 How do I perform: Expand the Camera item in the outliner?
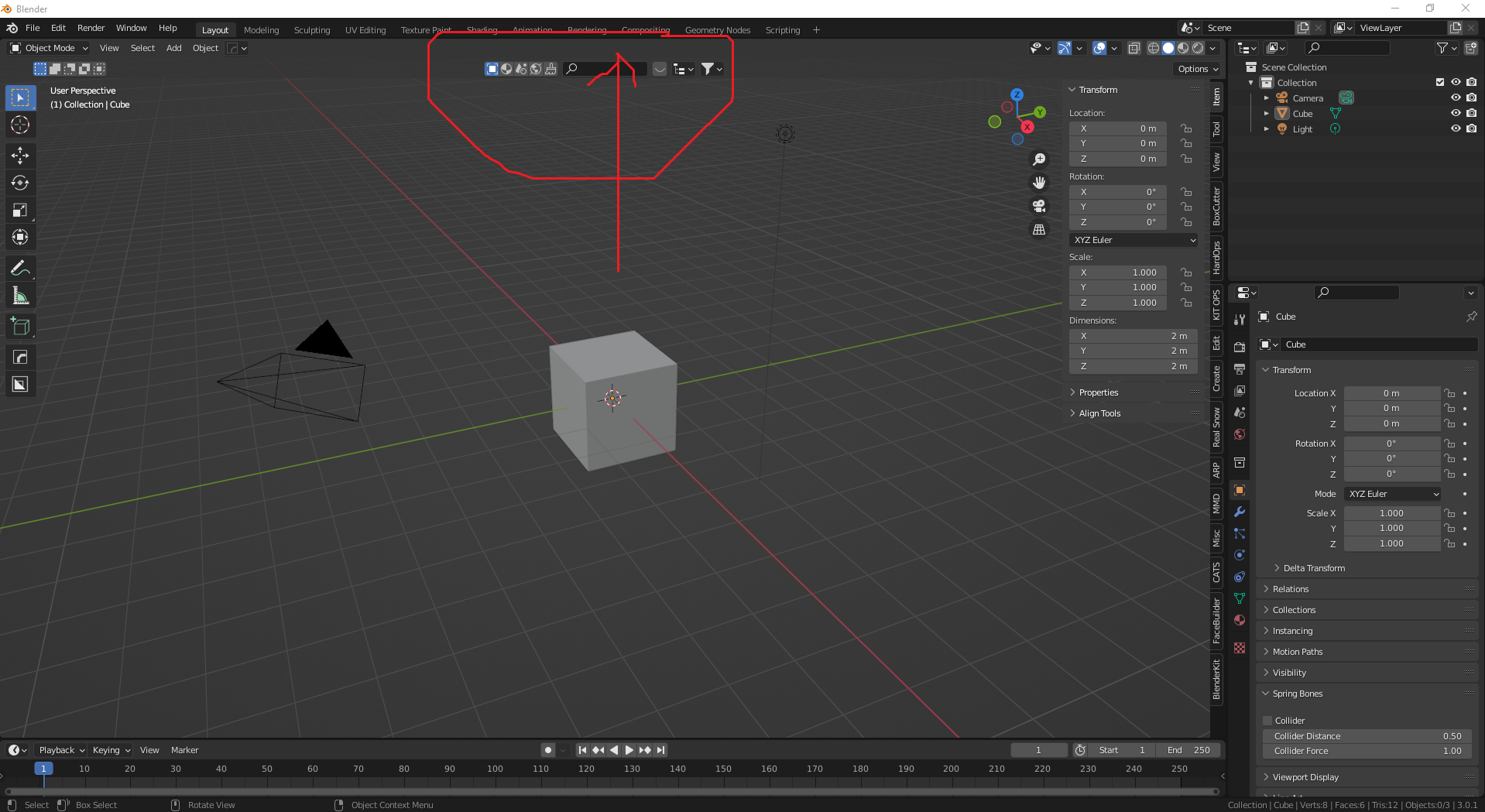tap(1267, 98)
